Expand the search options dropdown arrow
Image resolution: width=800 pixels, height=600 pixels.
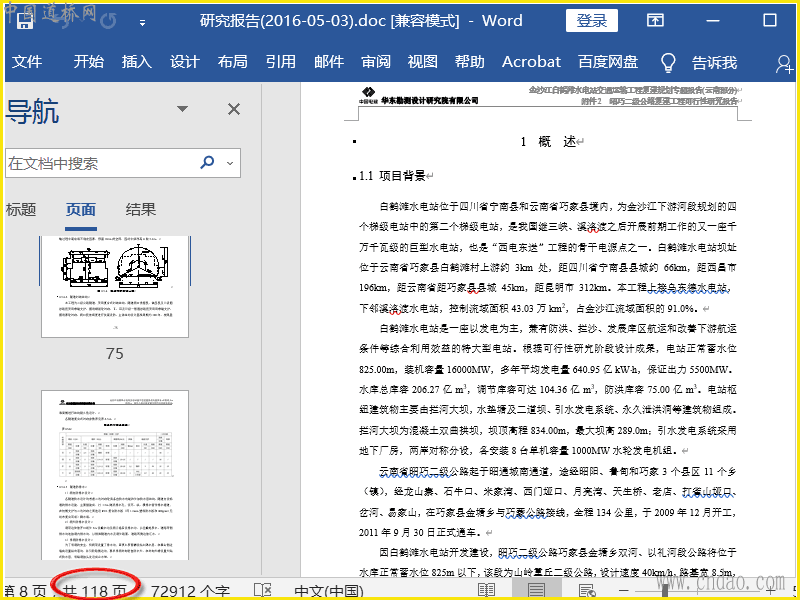point(230,163)
